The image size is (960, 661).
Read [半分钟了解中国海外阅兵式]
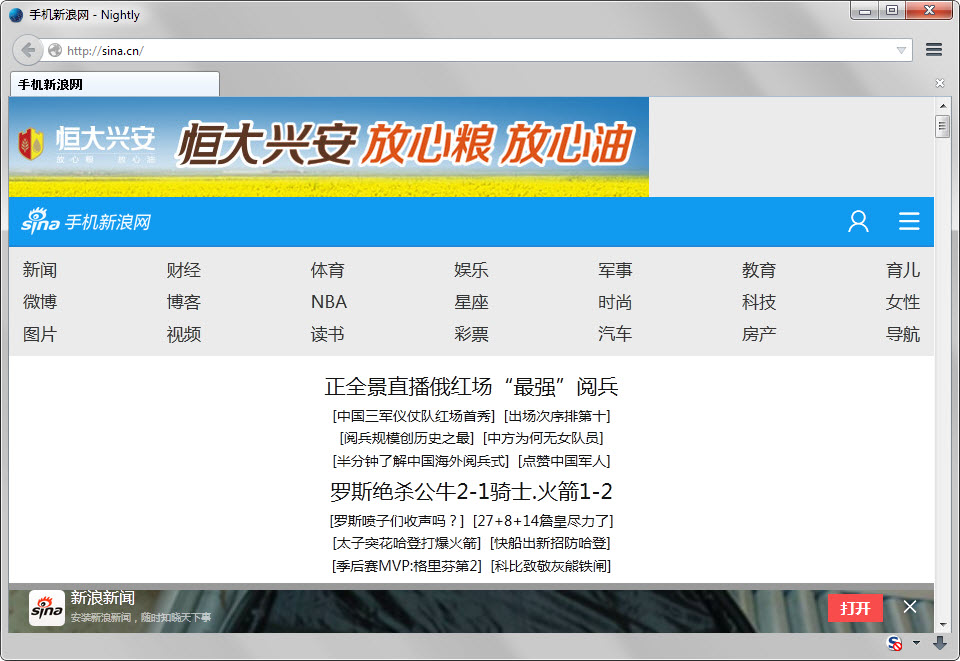tap(421, 461)
